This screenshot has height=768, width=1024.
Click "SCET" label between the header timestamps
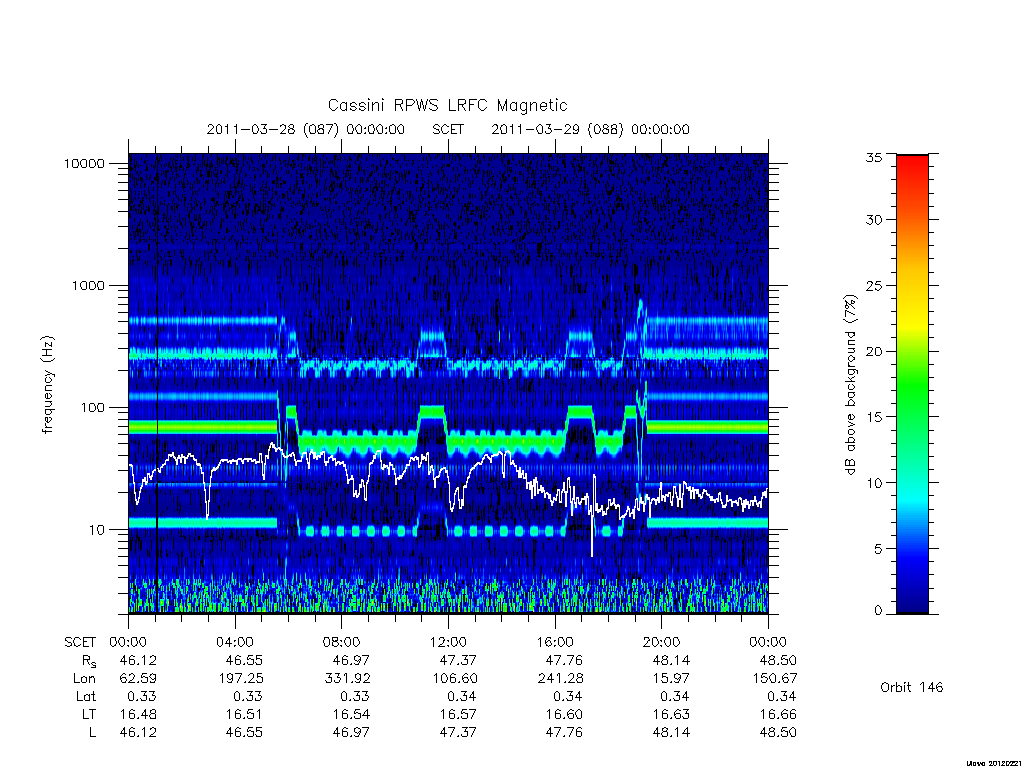448,129
